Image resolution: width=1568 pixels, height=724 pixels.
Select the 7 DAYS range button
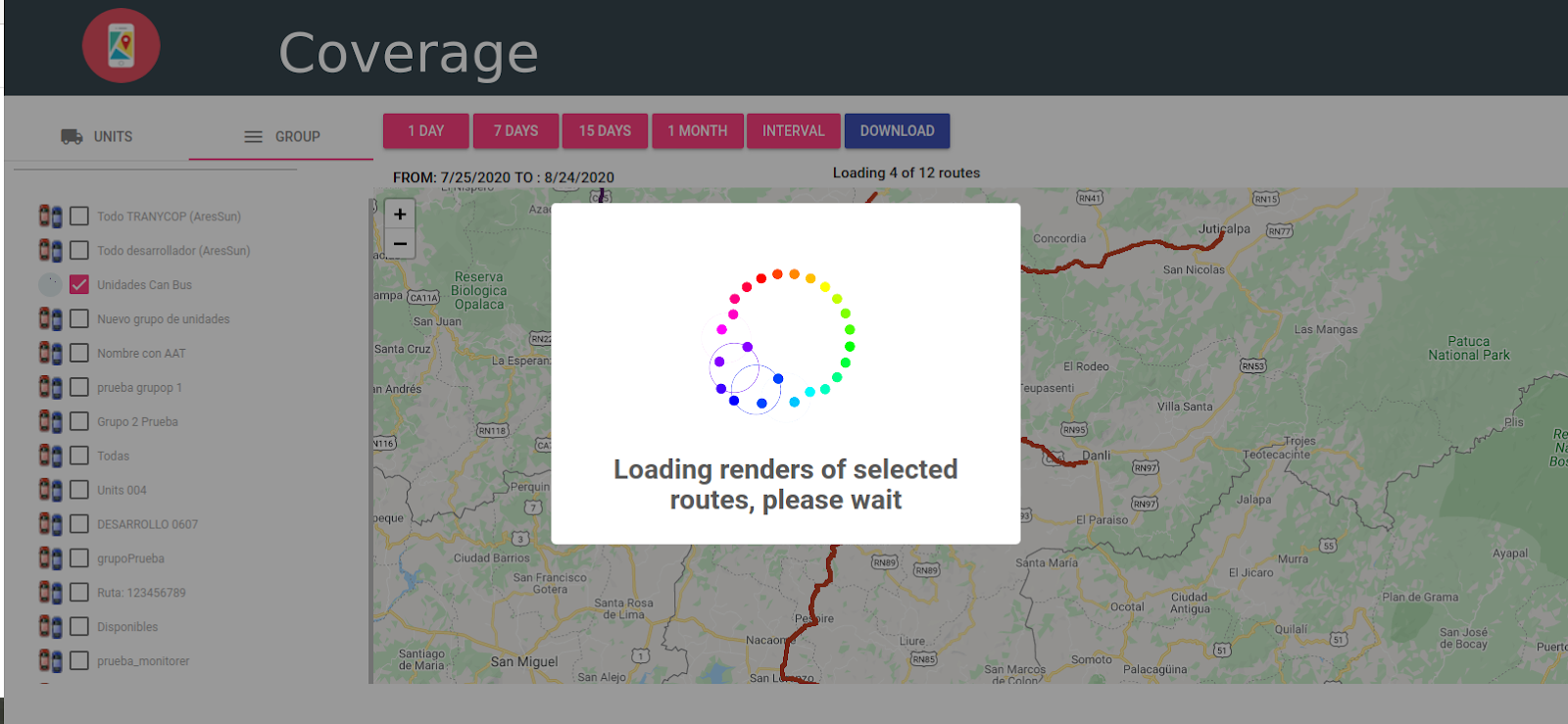[515, 130]
